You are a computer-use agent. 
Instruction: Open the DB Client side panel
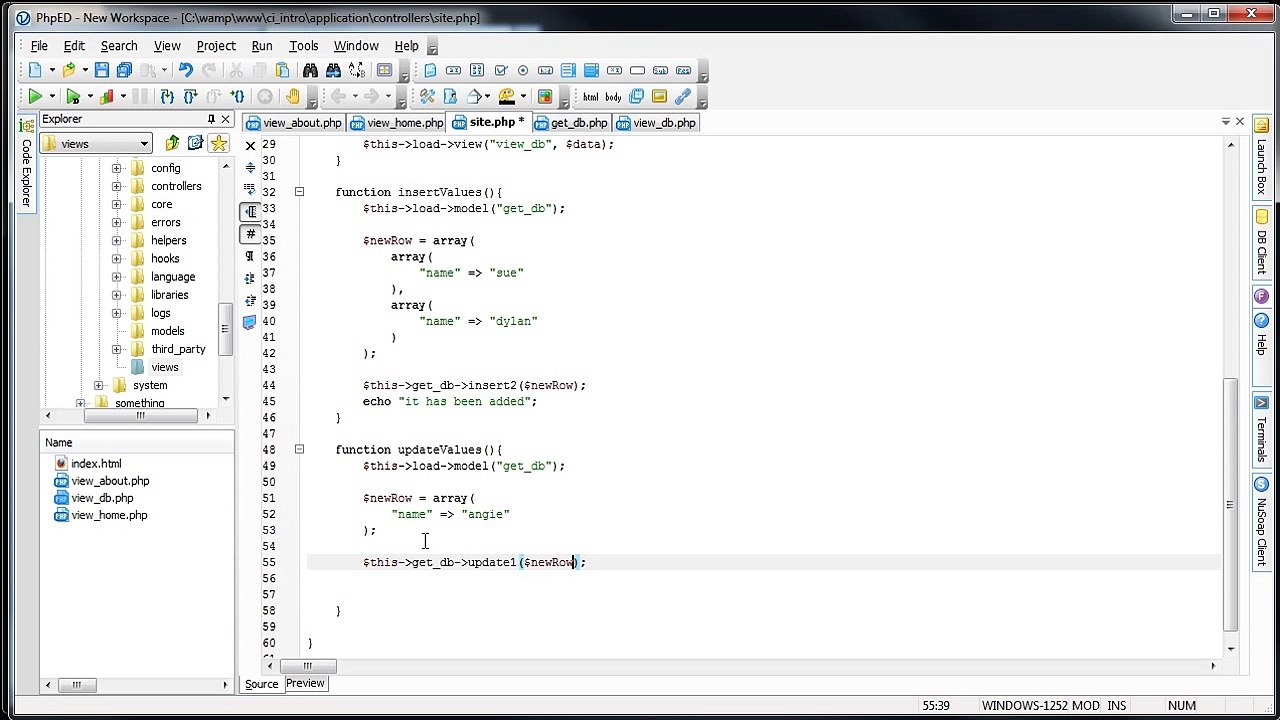click(x=1261, y=245)
